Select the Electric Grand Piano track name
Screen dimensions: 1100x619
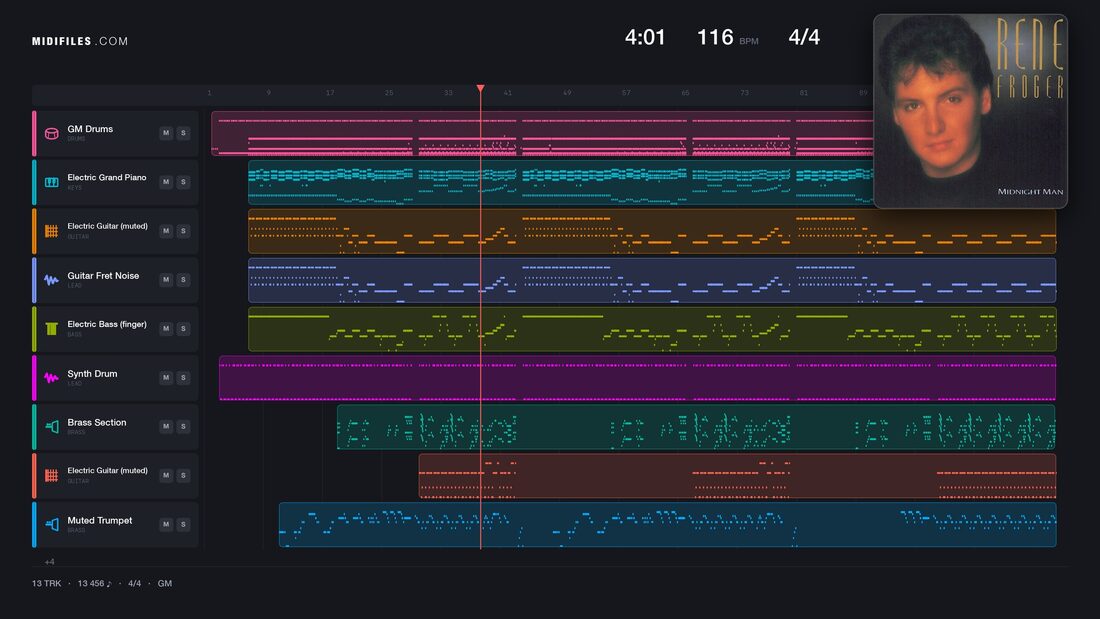(x=107, y=178)
